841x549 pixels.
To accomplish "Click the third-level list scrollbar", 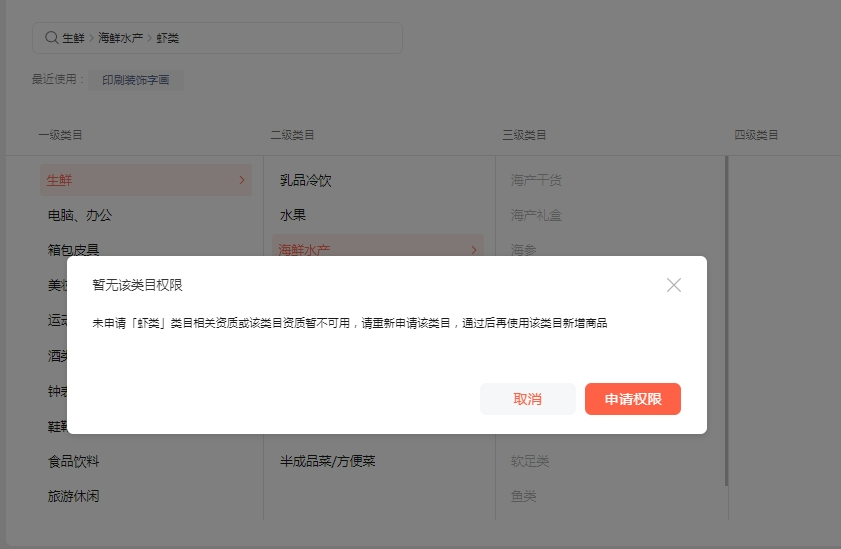I will (726, 321).
